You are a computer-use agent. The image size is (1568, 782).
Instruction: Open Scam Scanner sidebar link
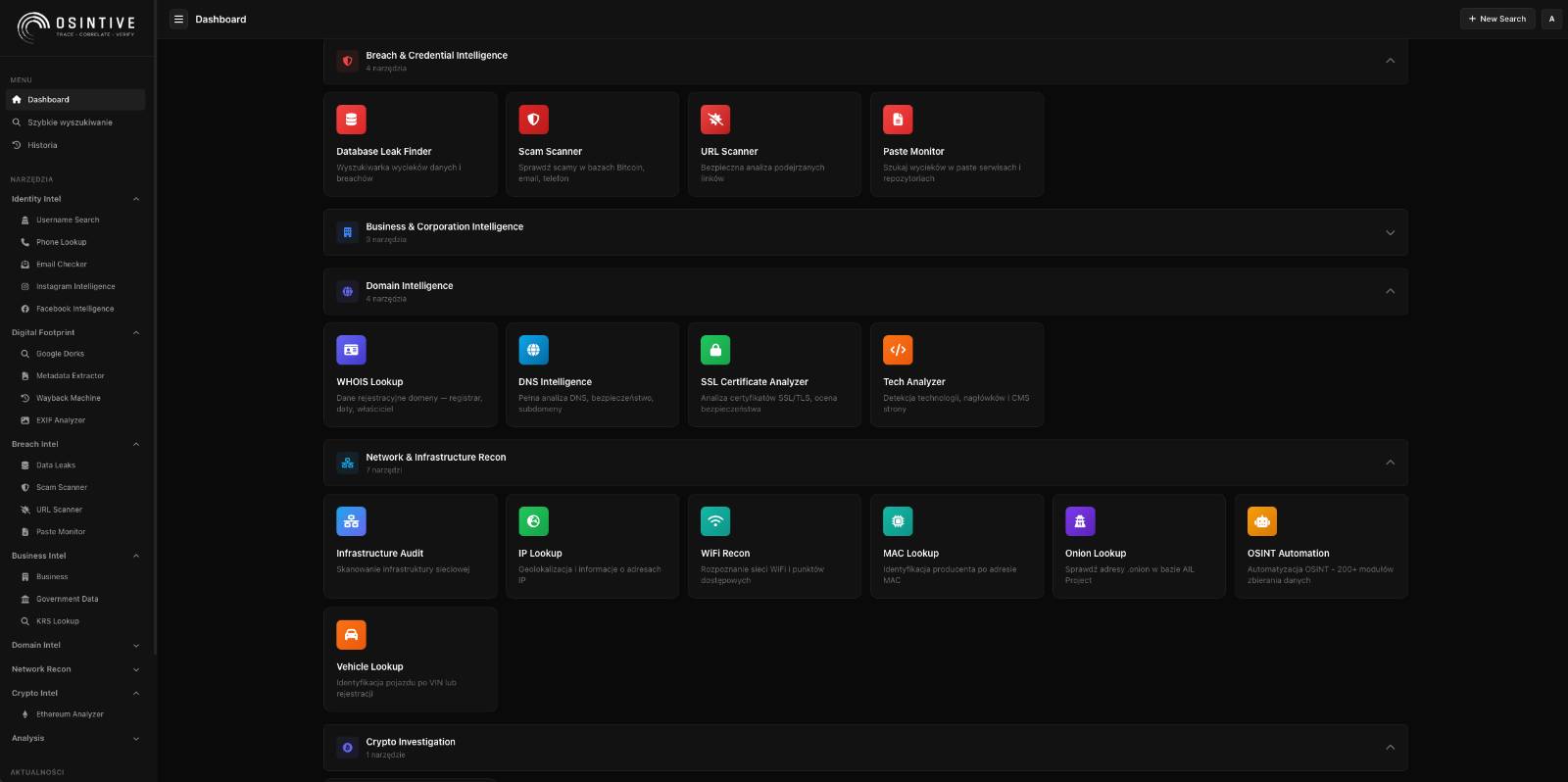80,487
